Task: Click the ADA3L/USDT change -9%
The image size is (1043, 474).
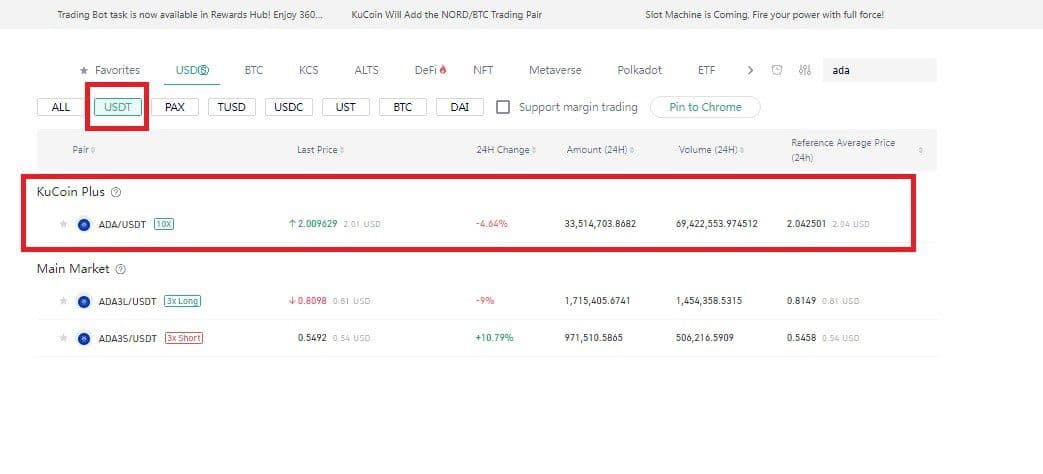Action: click(485, 301)
